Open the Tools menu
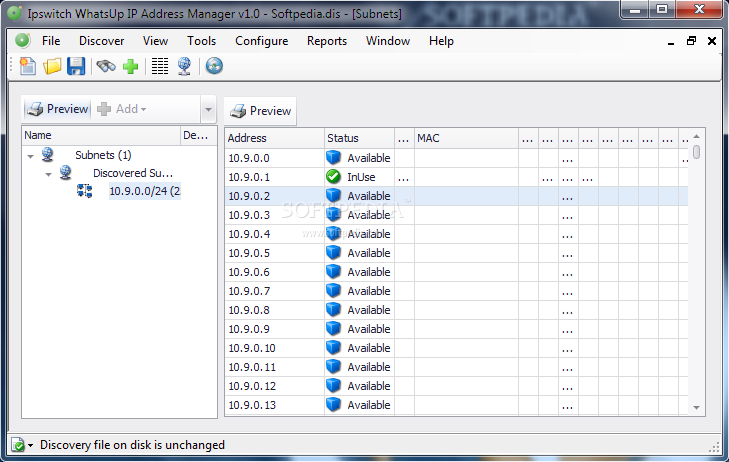The height and width of the screenshot is (462, 729). click(201, 41)
